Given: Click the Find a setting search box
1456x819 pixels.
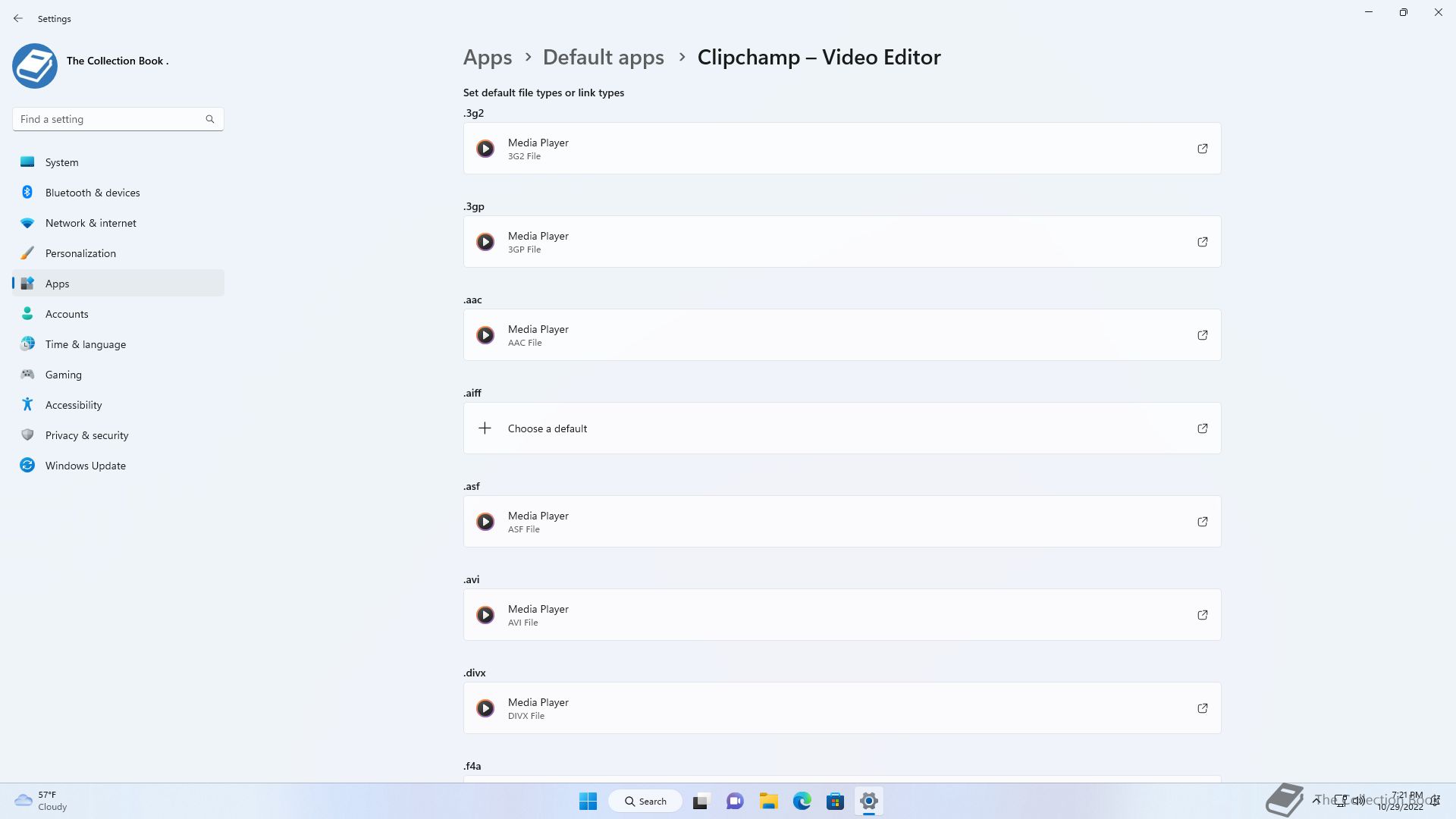Looking at the screenshot, I should [x=110, y=119].
